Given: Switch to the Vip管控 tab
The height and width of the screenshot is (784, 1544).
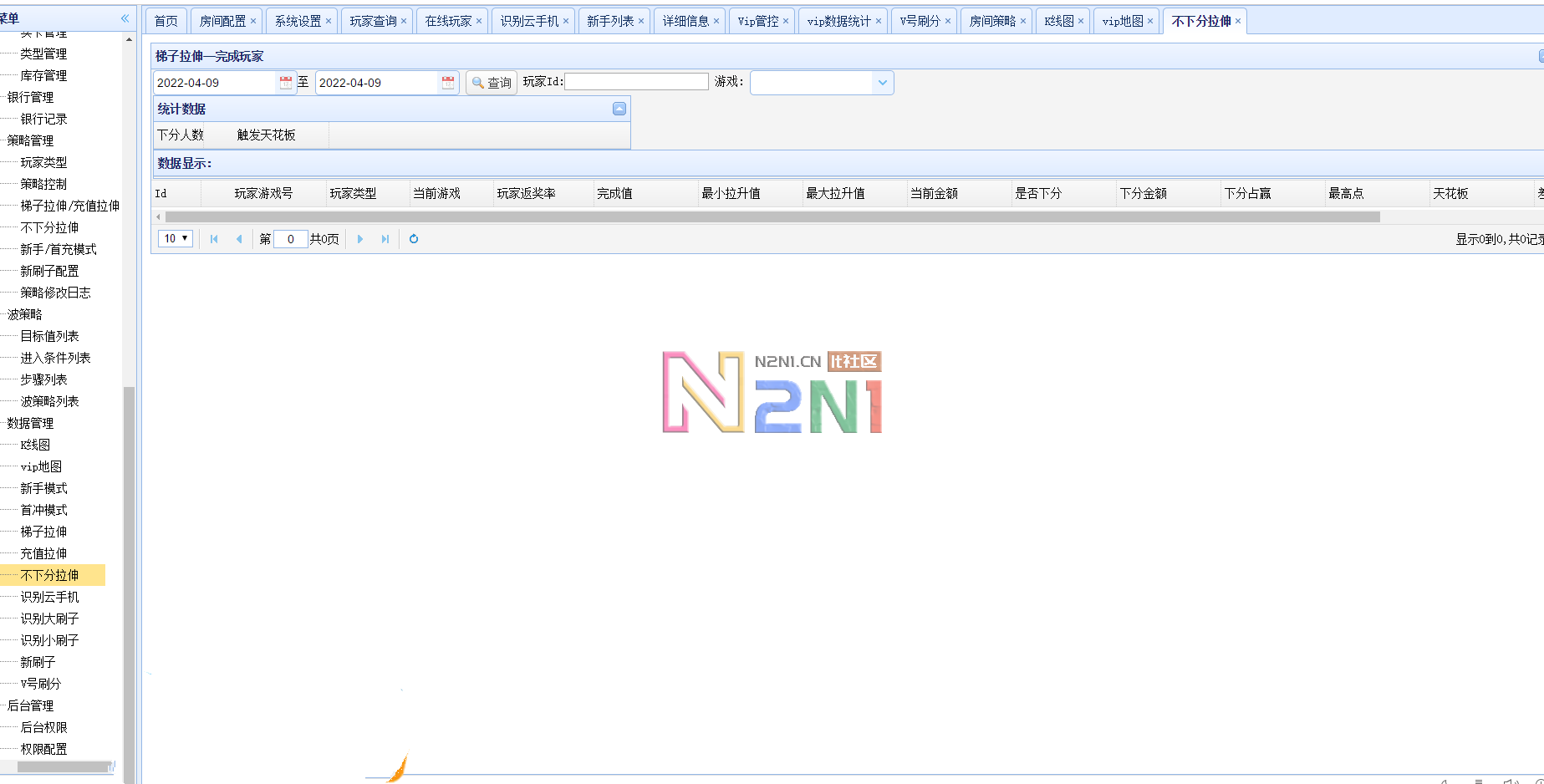Looking at the screenshot, I should point(757,21).
